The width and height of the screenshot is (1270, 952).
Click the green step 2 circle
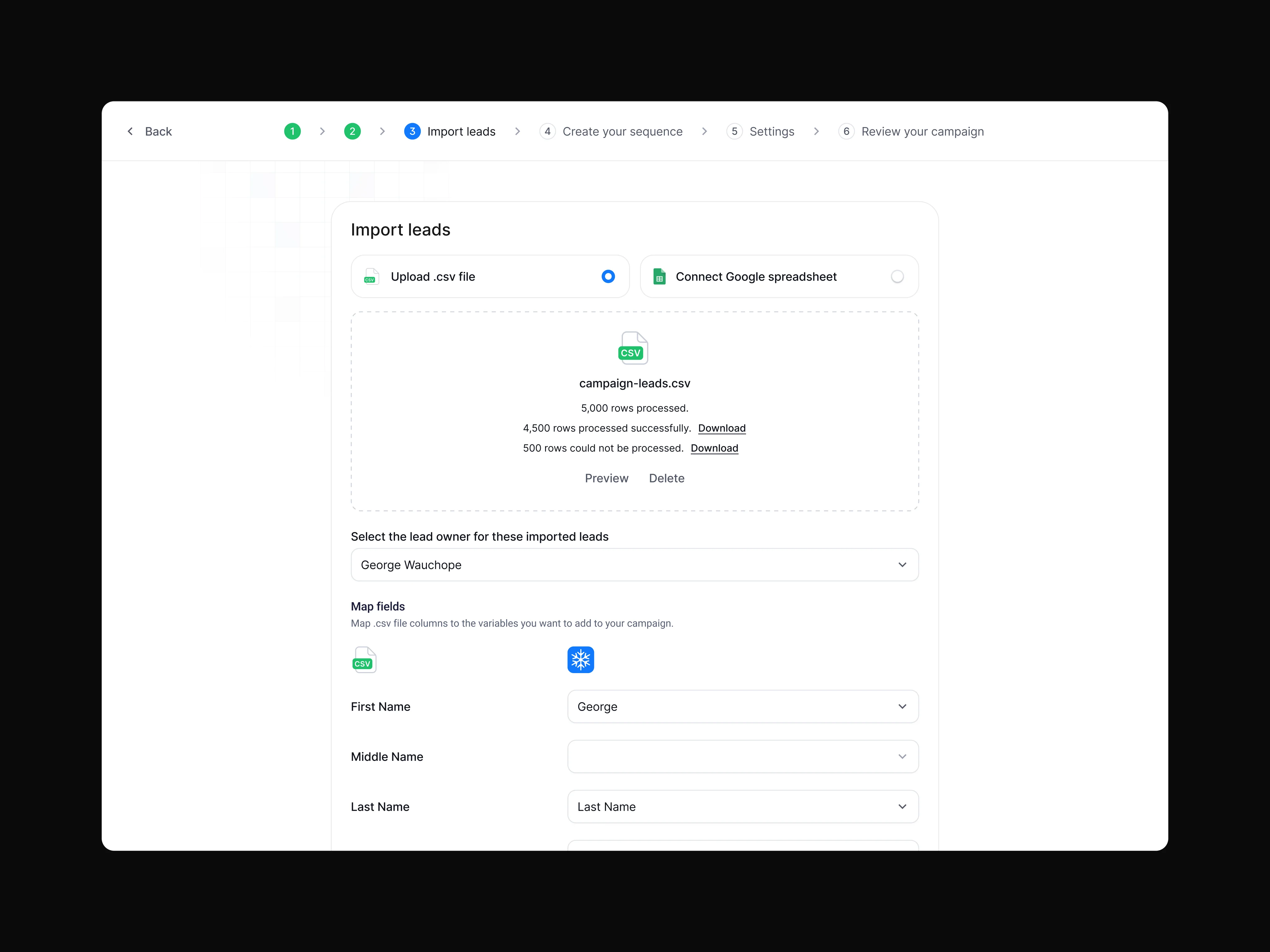click(x=352, y=131)
